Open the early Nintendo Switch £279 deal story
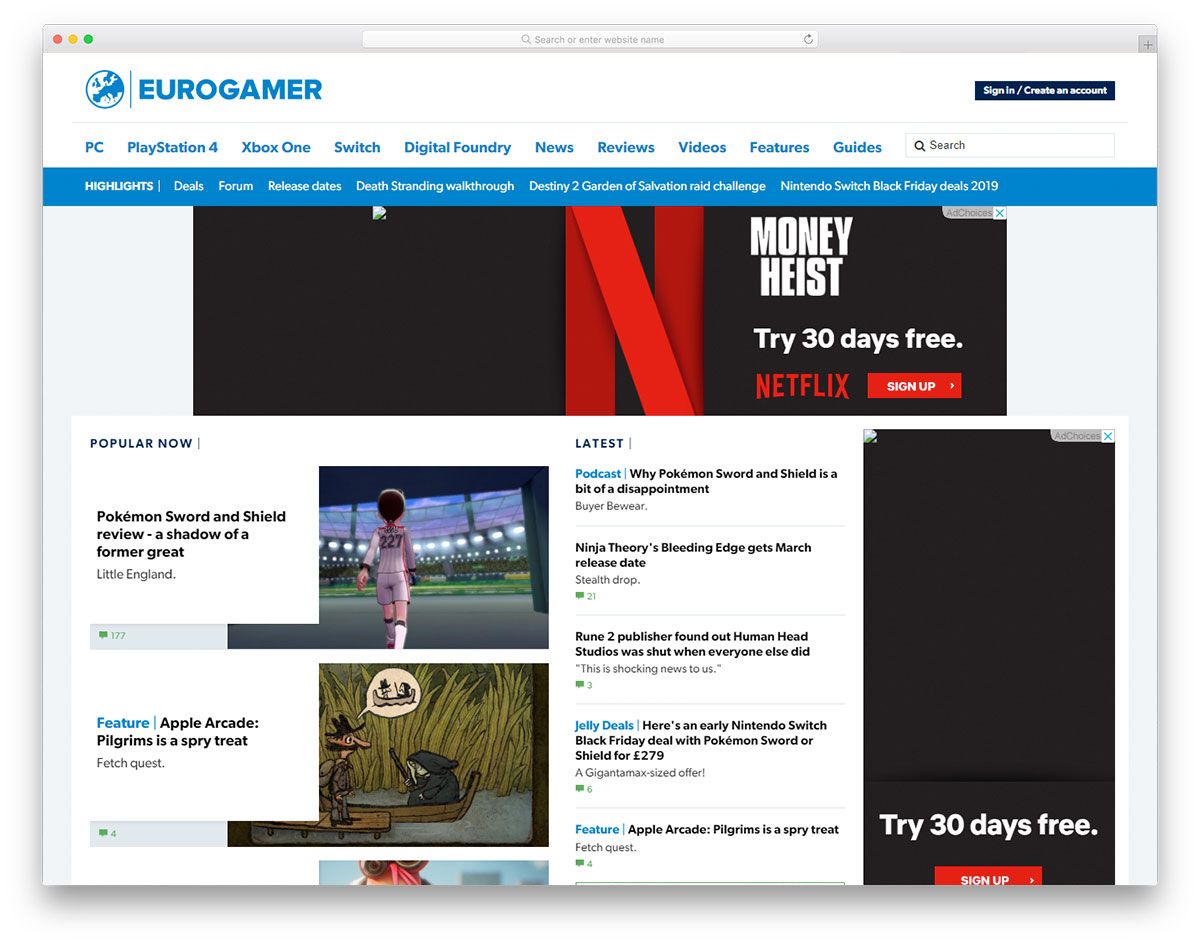This screenshot has height=946, width=1200. pyautogui.click(x=701, y=740)
